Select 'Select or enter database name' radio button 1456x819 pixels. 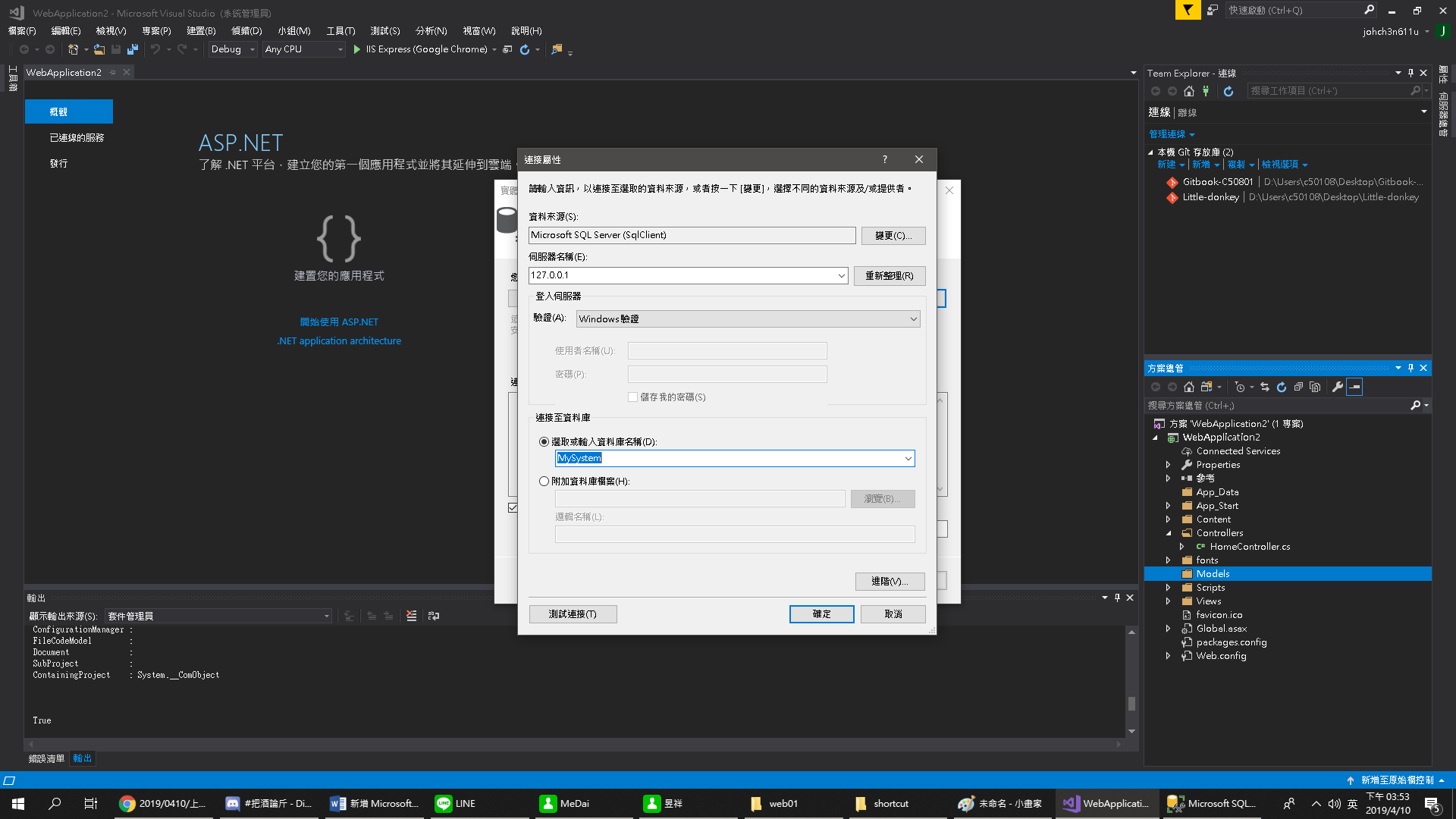tap(544, 441)
